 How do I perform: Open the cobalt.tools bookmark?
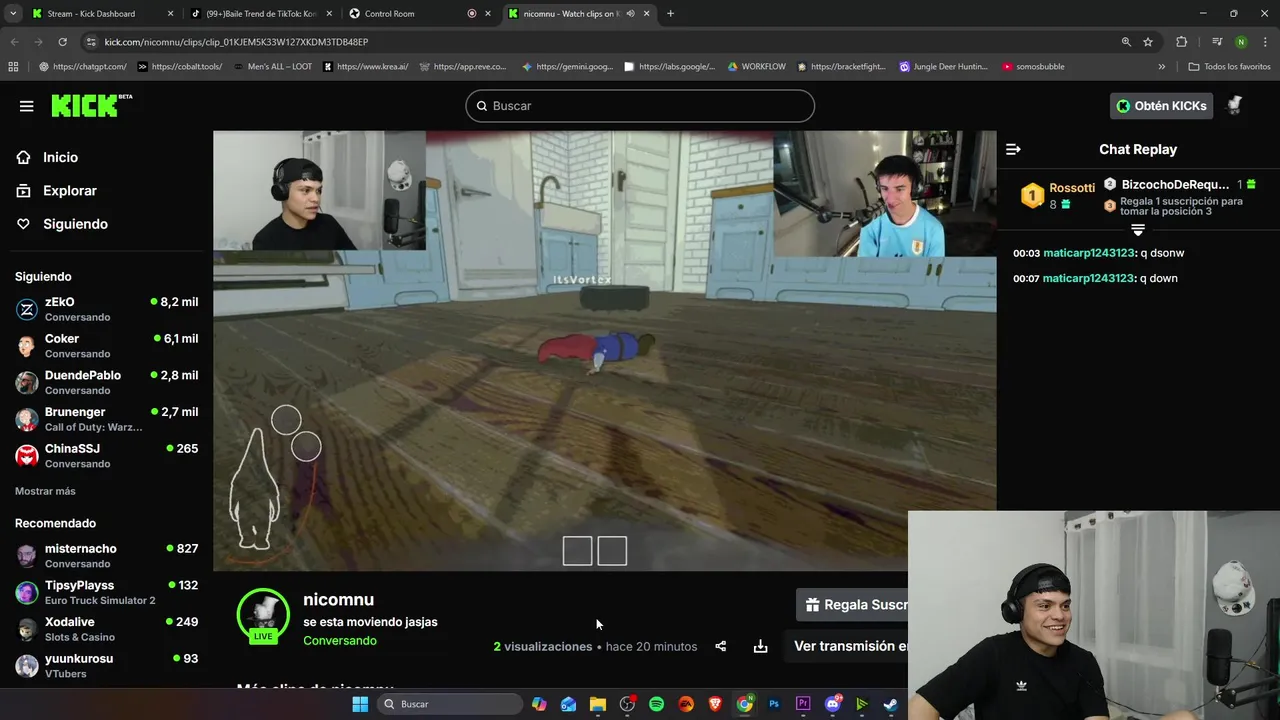point(180,67)
